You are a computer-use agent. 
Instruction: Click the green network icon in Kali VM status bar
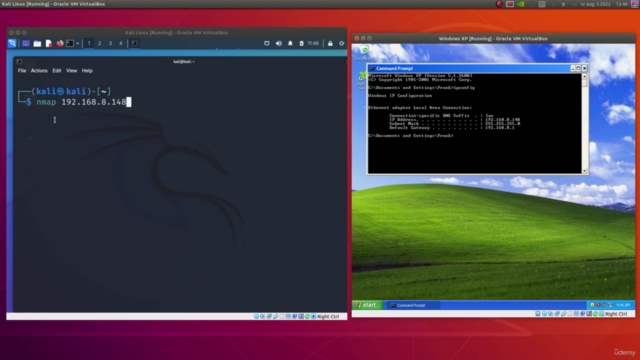(x=307, y=316)
